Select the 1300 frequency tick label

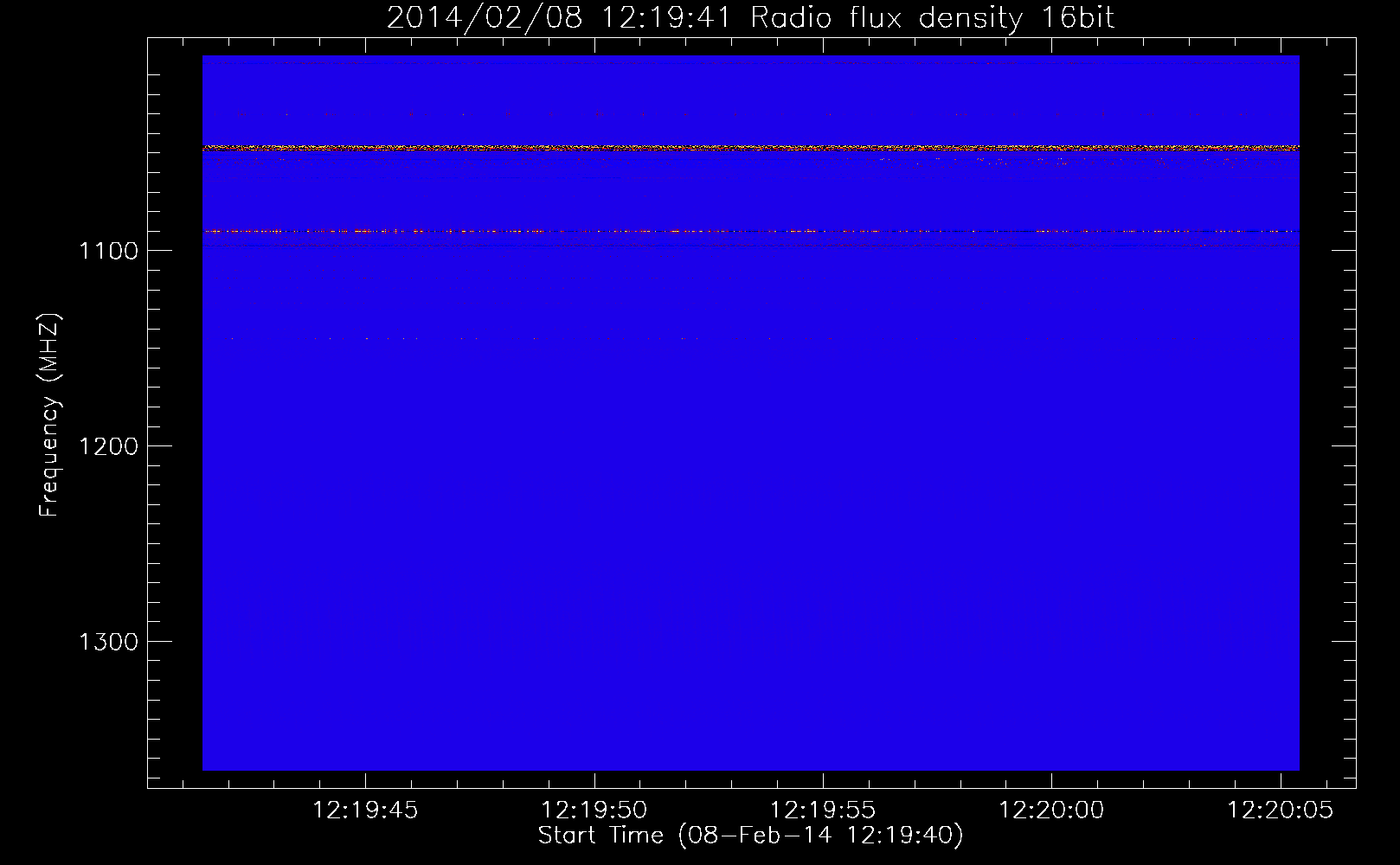tap(108, 642)
